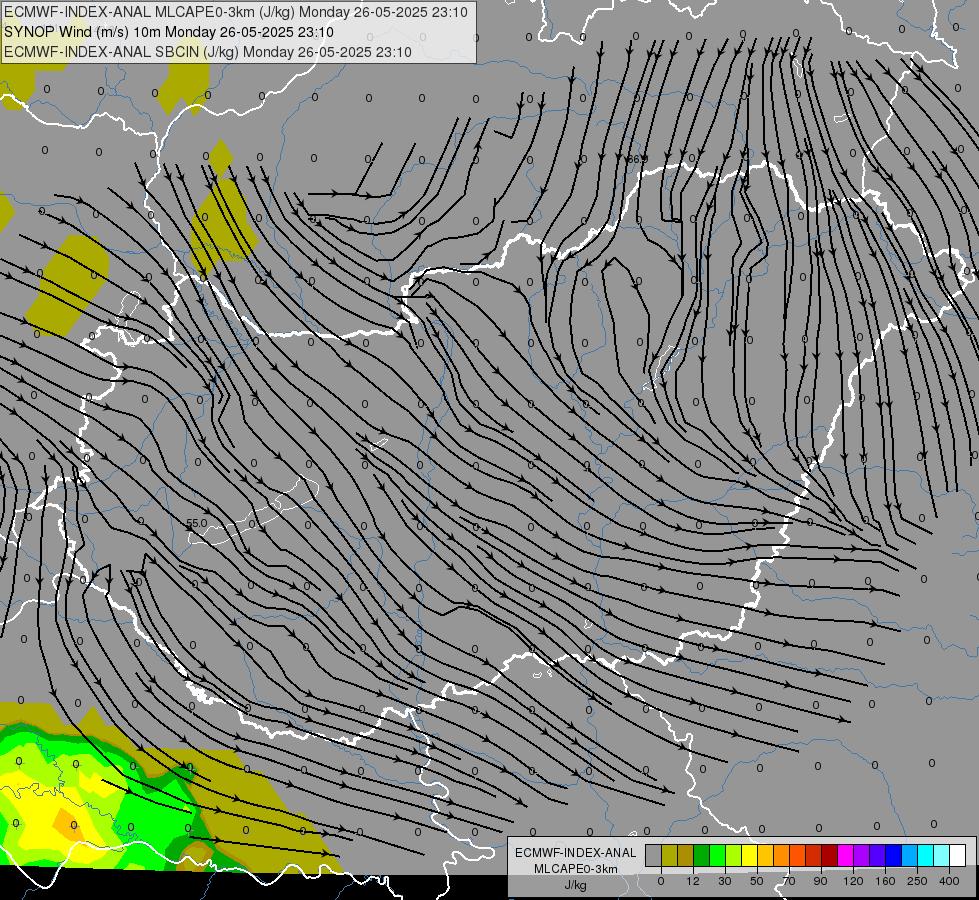This screenshot has height=900, width=979.
Task: Pick the magenta legend swatch
Action: 845,855
